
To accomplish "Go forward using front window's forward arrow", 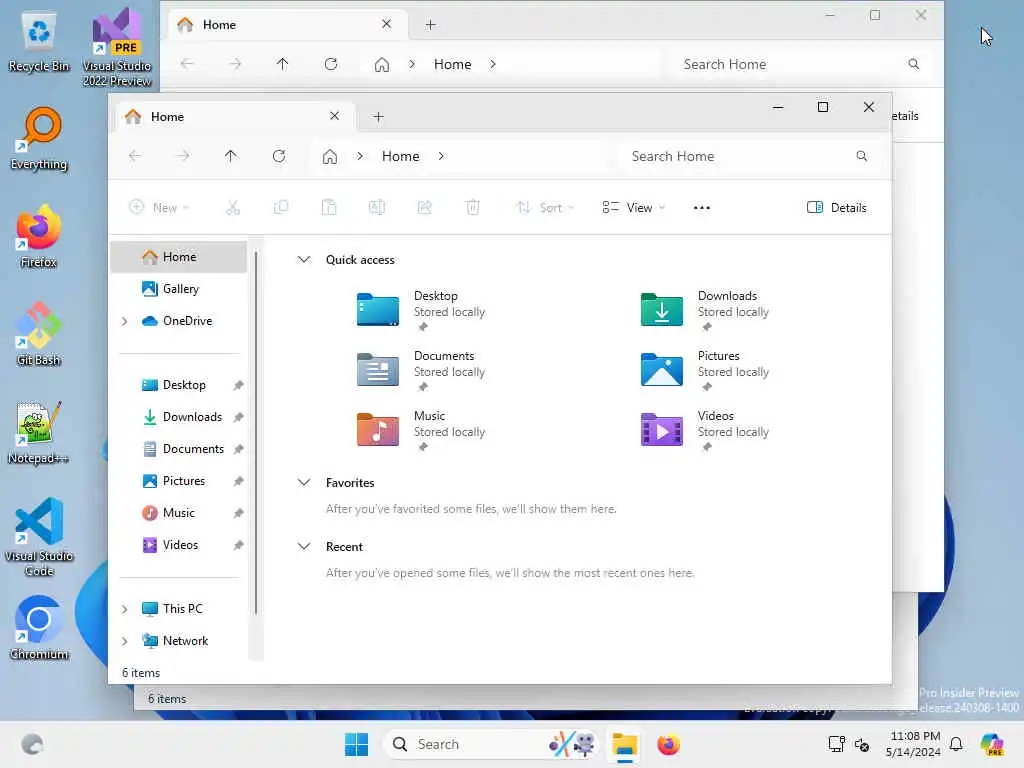I will click(183, 156).
